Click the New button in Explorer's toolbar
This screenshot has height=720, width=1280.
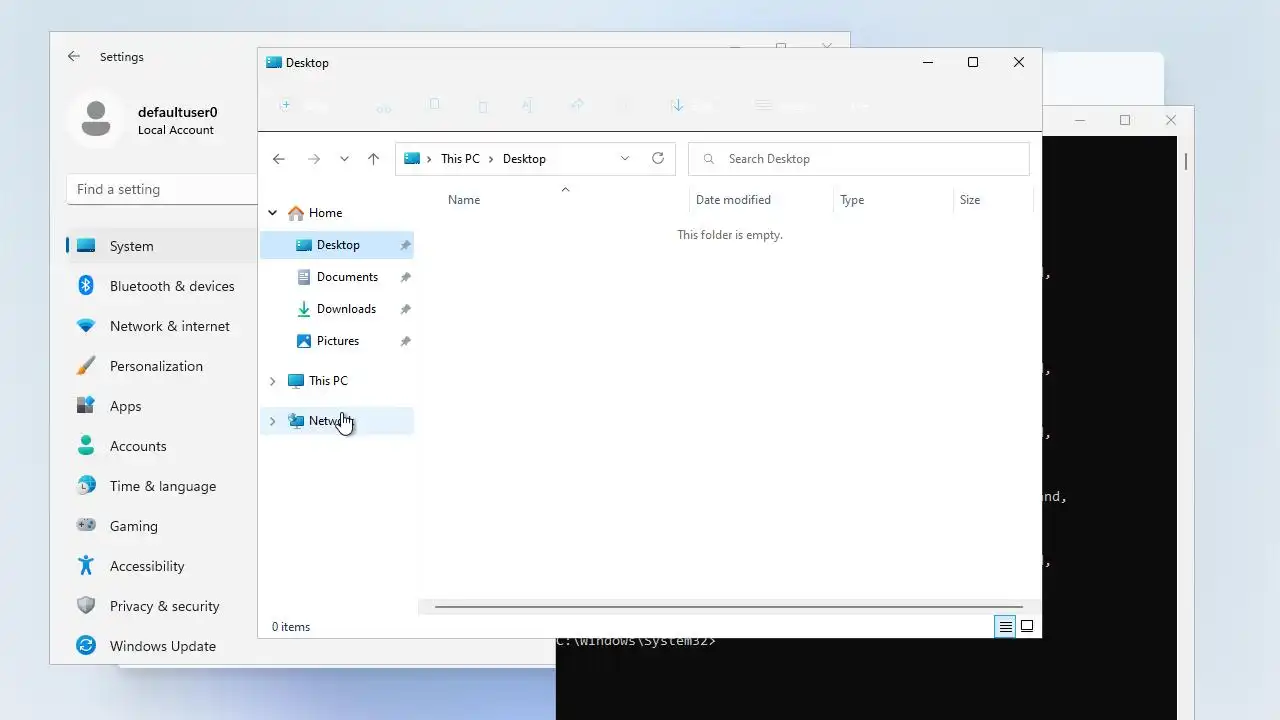click(x=304, y=105)
